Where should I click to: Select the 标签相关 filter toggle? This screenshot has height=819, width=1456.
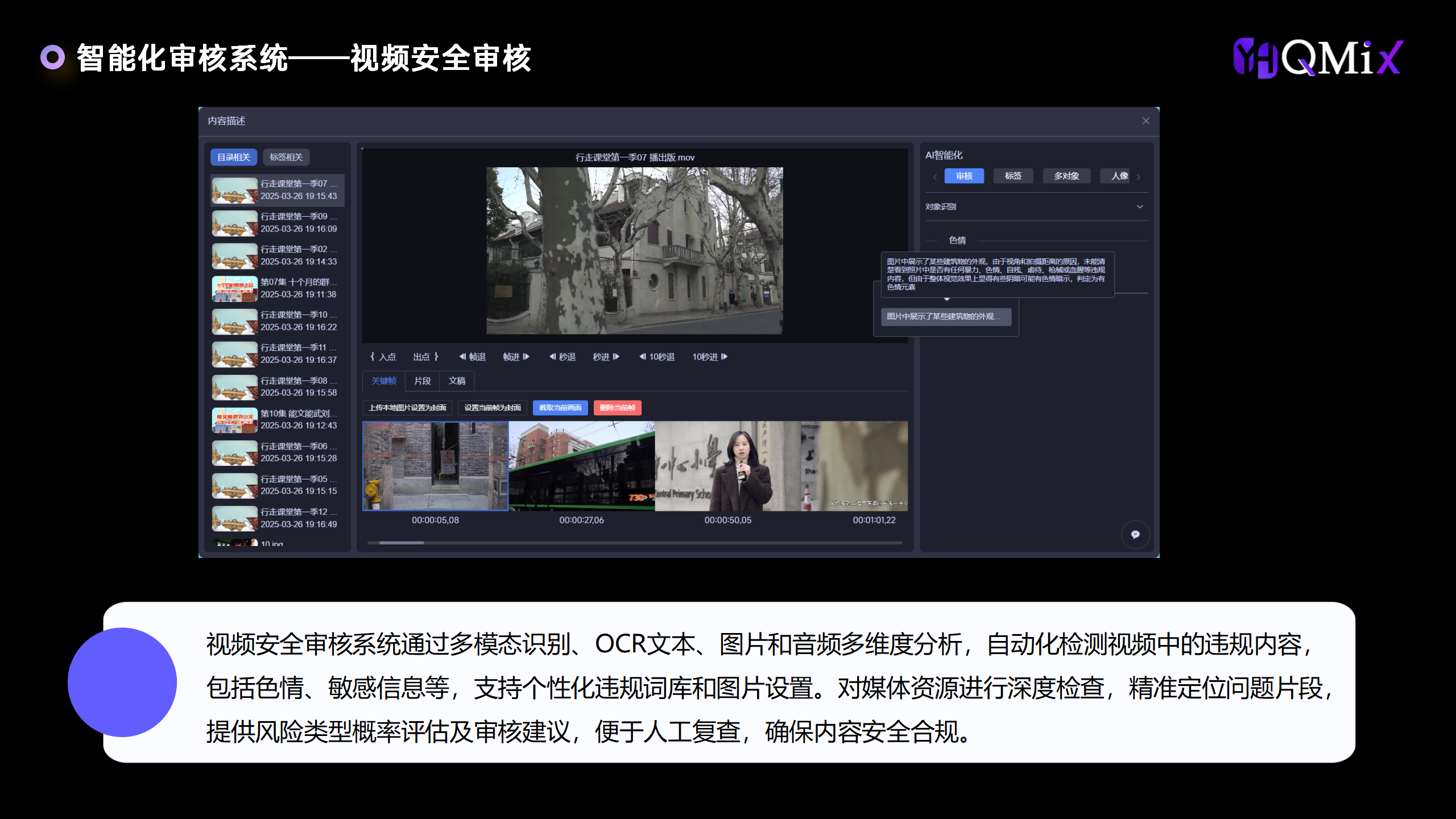tap(286, 157)
